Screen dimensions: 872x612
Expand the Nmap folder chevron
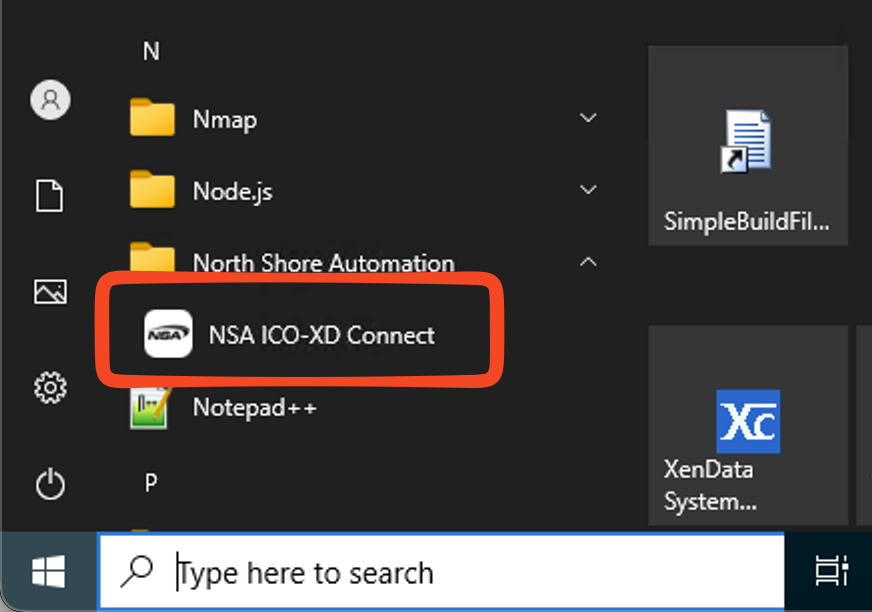tap(588, 118)
